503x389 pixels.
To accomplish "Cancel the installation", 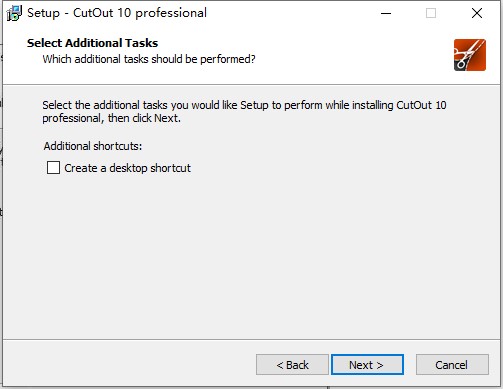I will pos(452,365).
